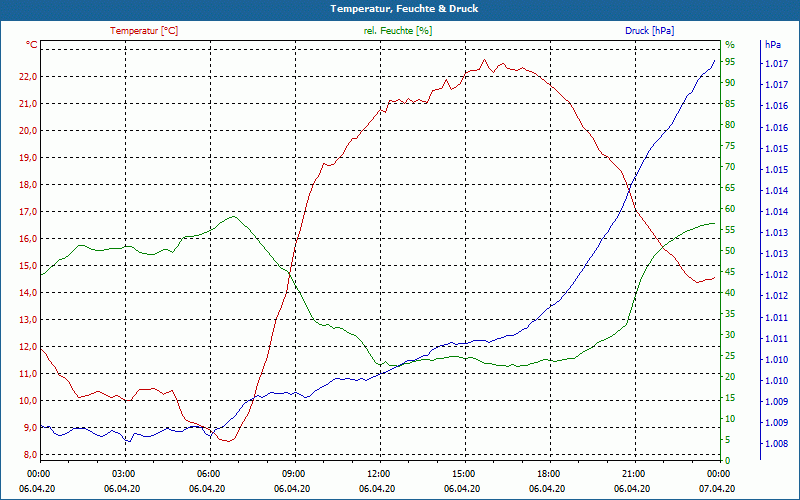Click the '07.04.20' date label
This screenshot has width=800, height=500.
click(717, 488)
